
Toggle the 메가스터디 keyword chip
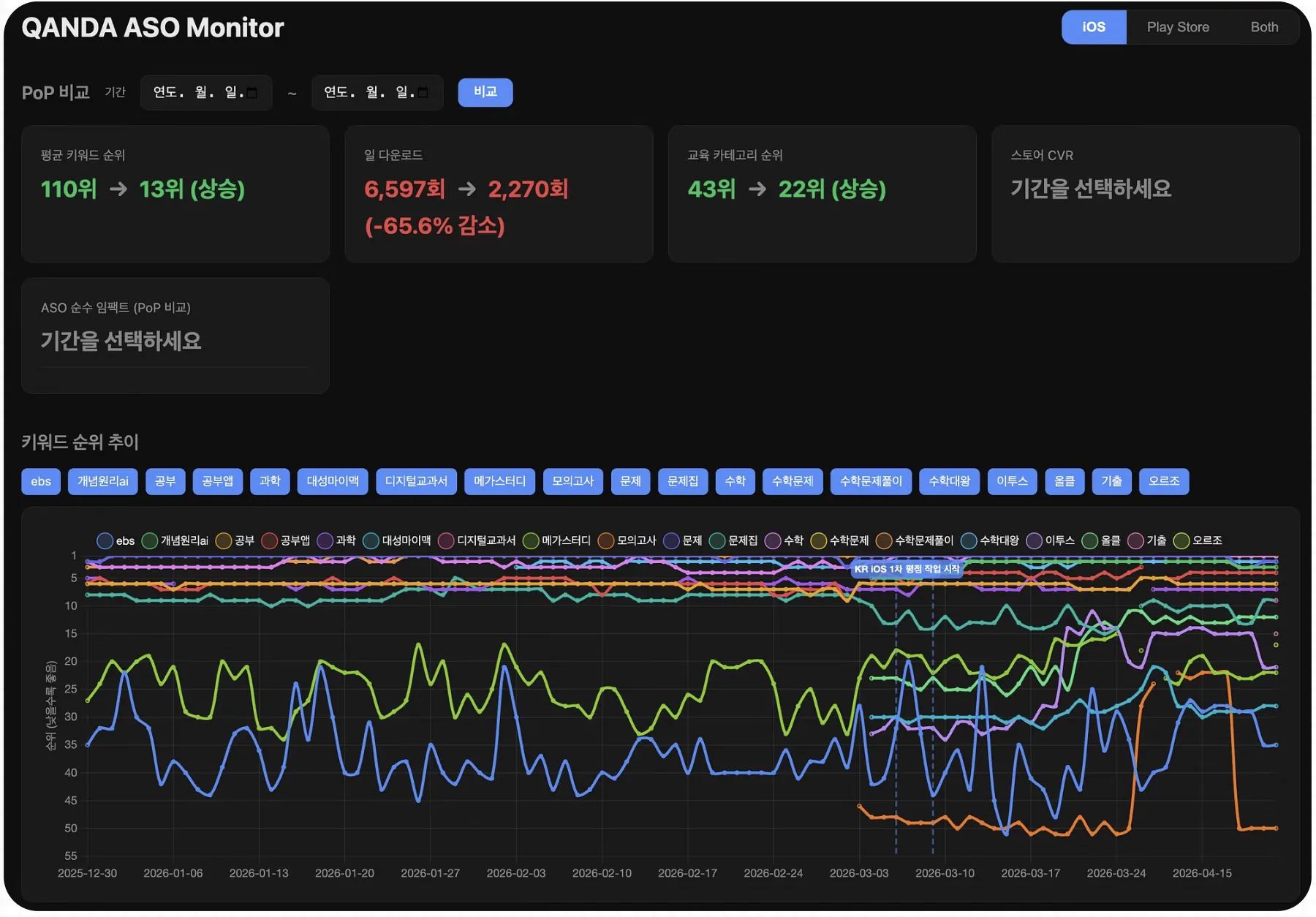point(499,481)
